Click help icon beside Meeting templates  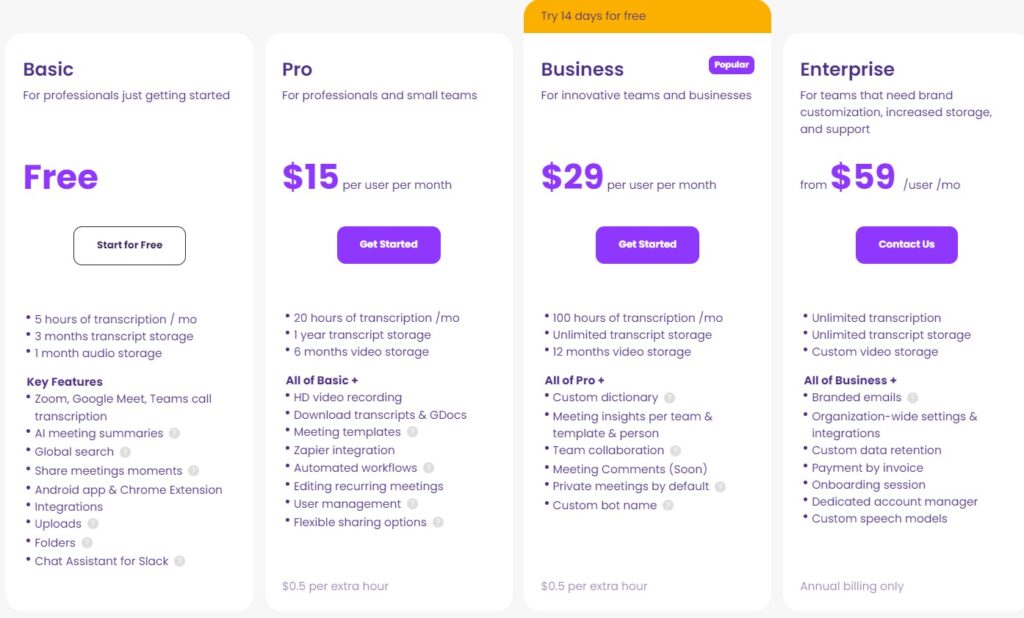(x=412, y=432)
